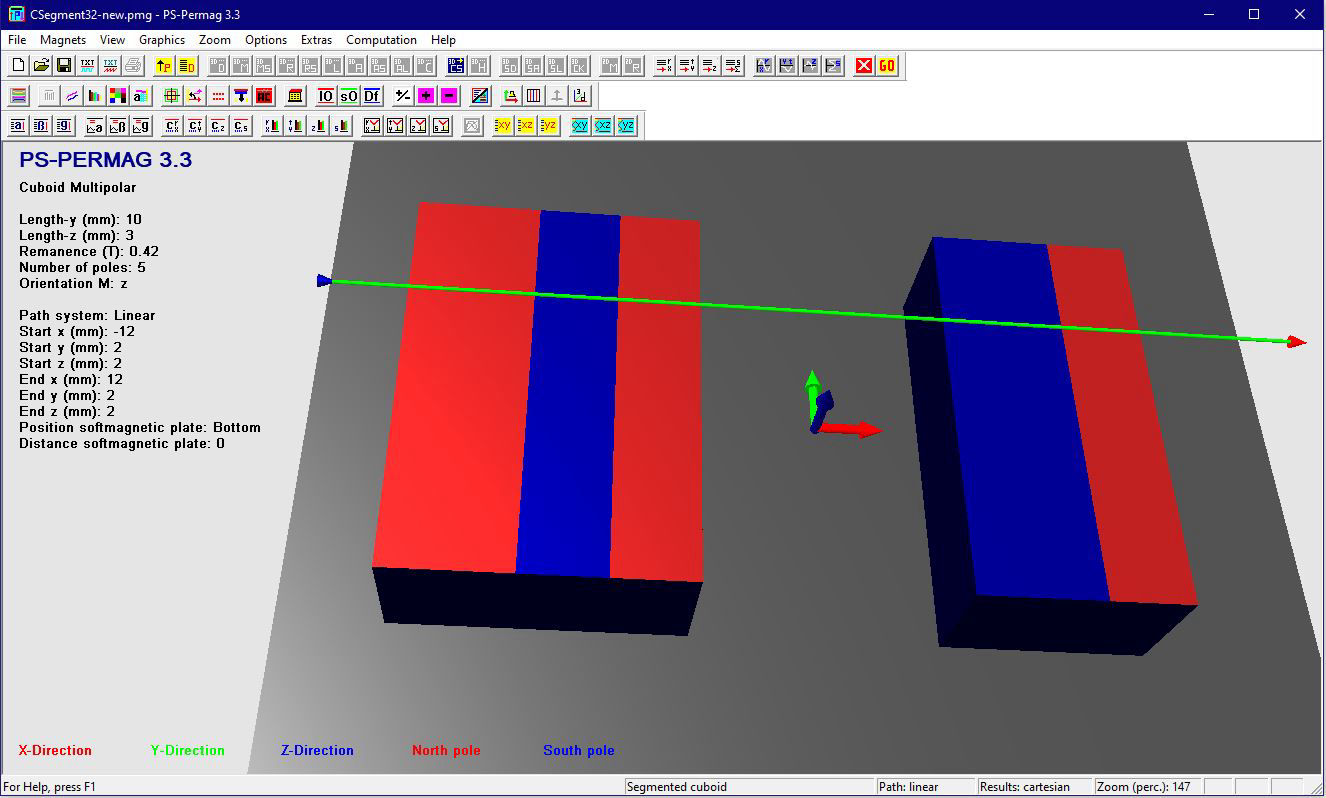The image size is (1326, 798).
Task: Click the Df toolbar icon
Action: point(371,96)
